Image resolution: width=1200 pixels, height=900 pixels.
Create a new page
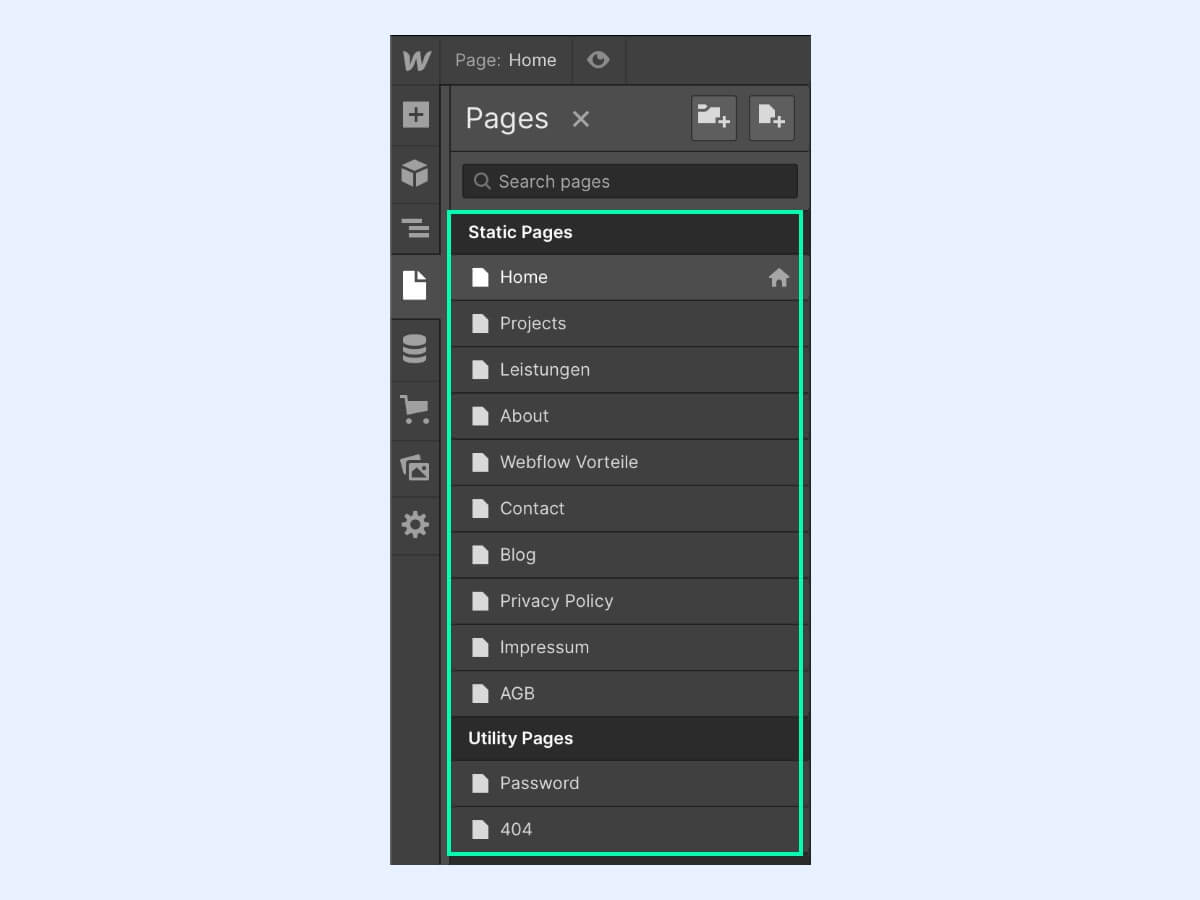pyautogui.click(x=771, y=117)
